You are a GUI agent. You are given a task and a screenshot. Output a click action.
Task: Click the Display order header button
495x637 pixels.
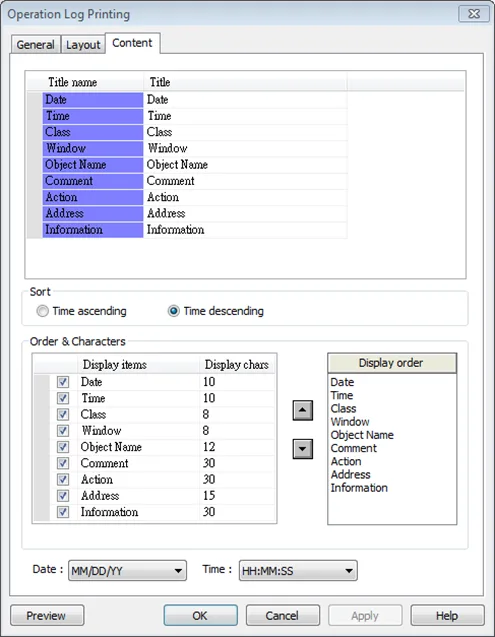pos(392,363)
